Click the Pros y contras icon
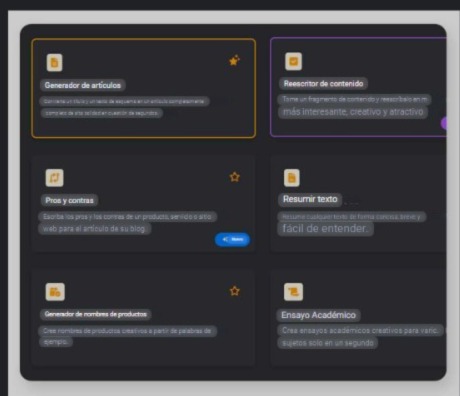Viewport: 460px width, 396px height. tap(54, 178)
